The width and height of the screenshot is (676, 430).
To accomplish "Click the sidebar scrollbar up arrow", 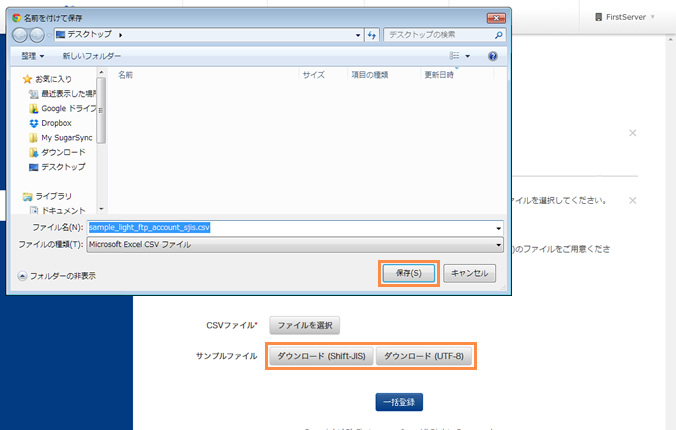I will click(101, 72).
